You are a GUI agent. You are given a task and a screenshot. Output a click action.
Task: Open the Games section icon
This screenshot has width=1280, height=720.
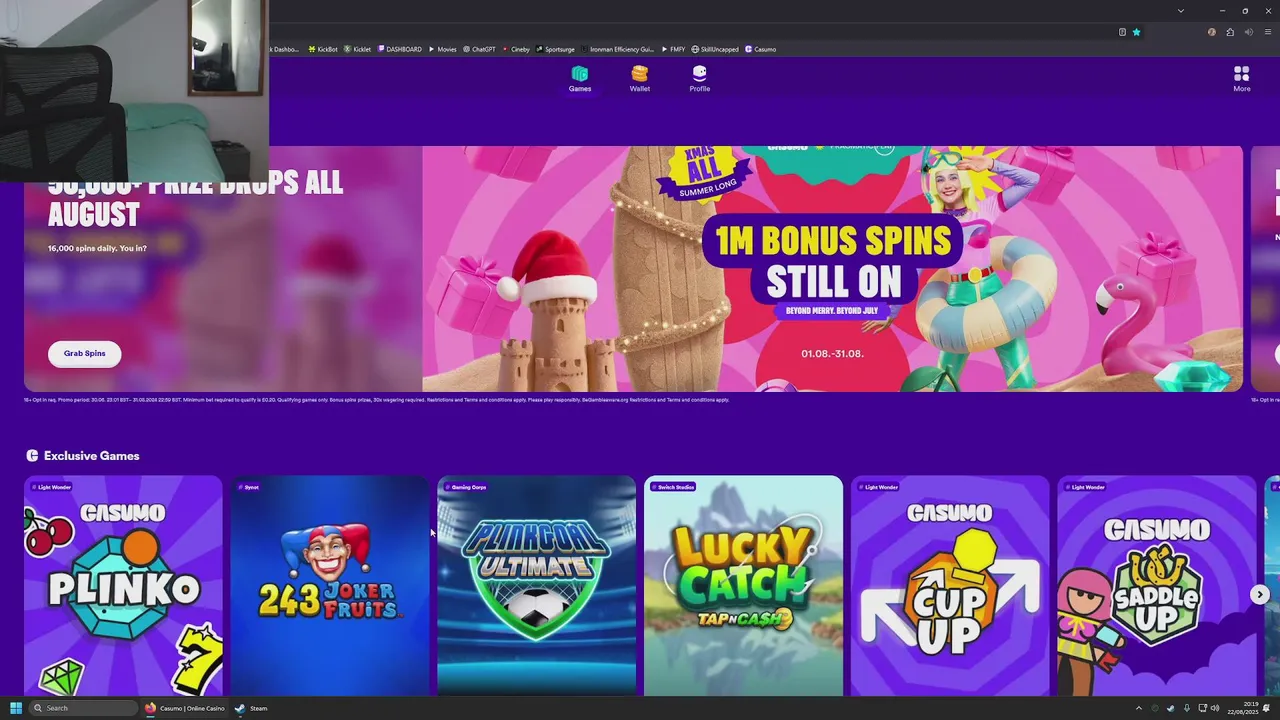pos(580,79)
